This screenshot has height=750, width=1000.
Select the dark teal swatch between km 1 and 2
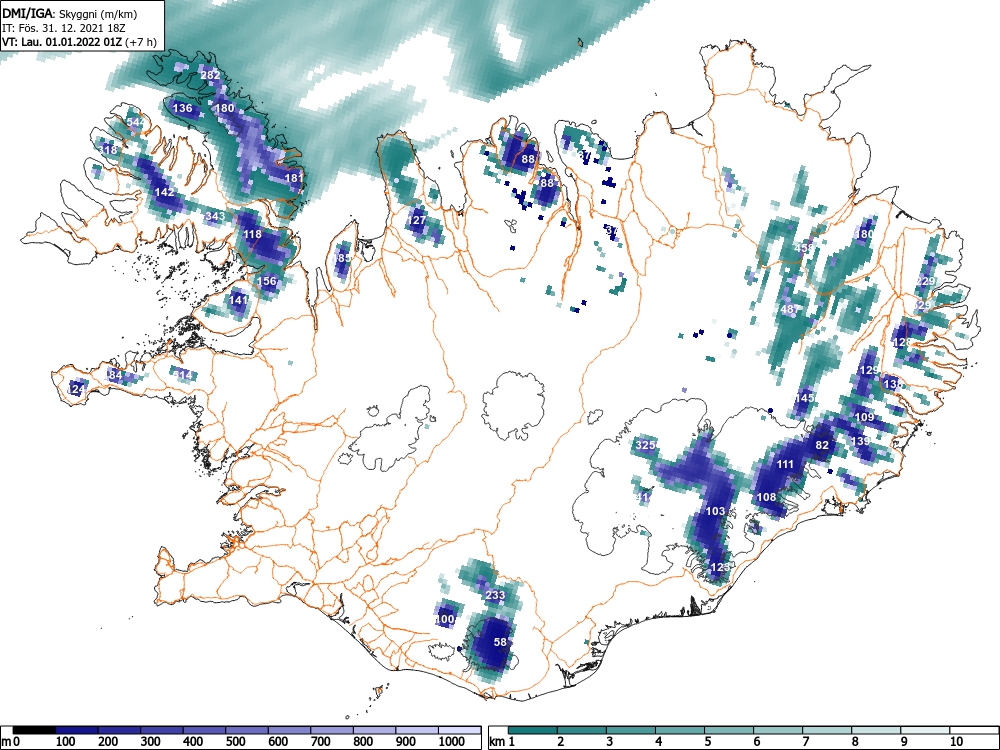click(x=533, y=730)
